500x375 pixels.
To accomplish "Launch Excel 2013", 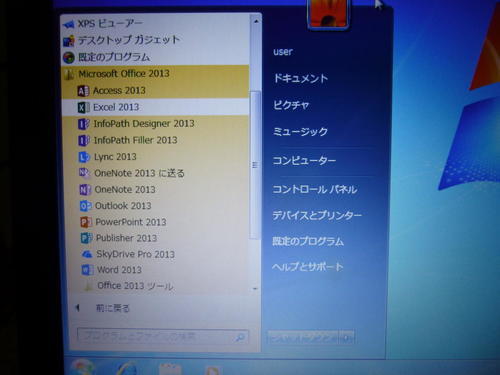I will [x=155, y=107].
